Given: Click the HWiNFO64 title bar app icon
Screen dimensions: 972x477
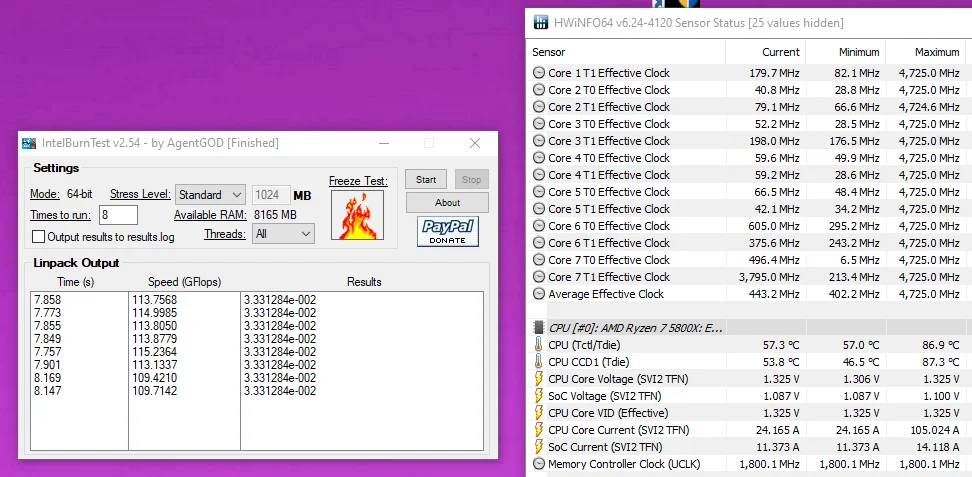Looking at the screenshot, I should tap(541, 23).
